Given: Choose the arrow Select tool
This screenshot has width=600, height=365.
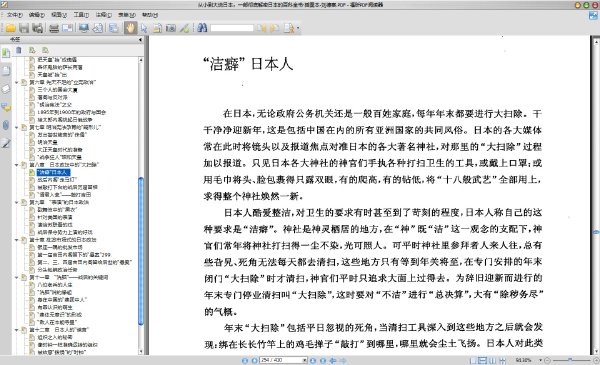Looking at the screenshot, I should pos(144,28).
